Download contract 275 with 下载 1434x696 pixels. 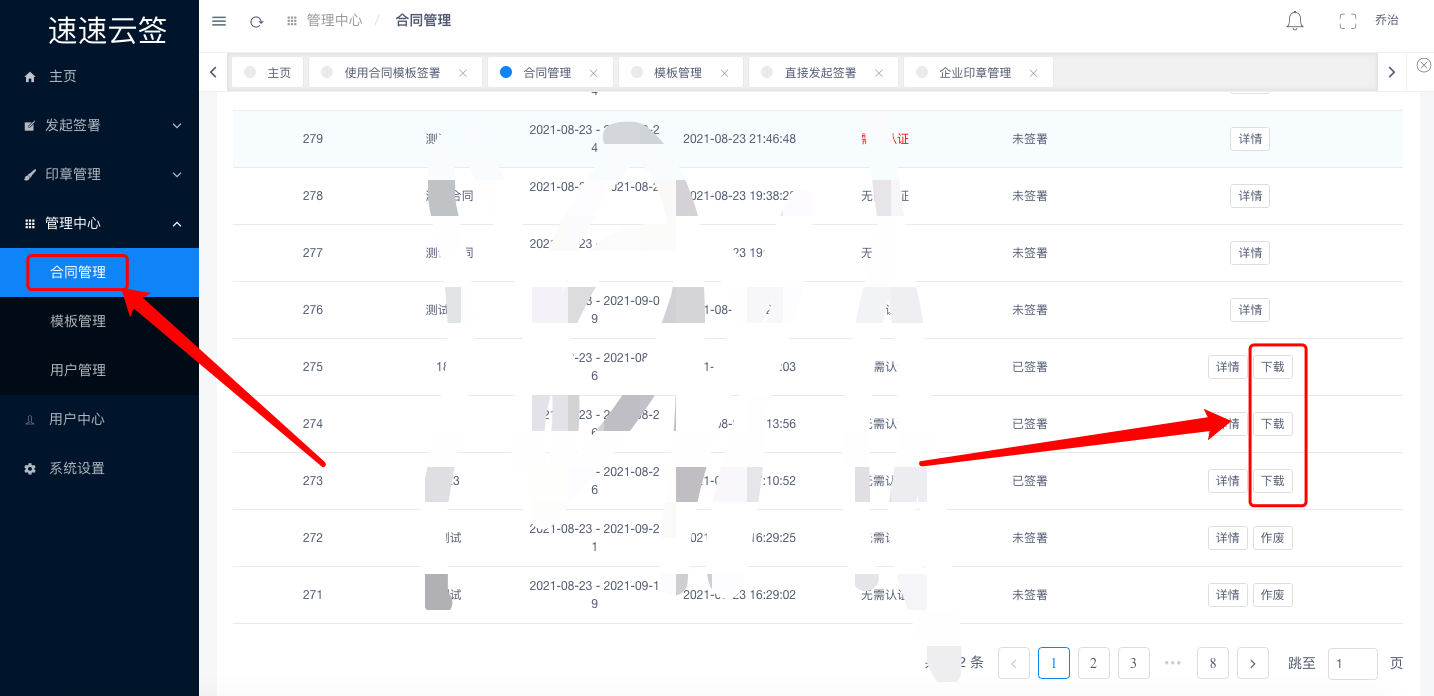pos(1272,367)
